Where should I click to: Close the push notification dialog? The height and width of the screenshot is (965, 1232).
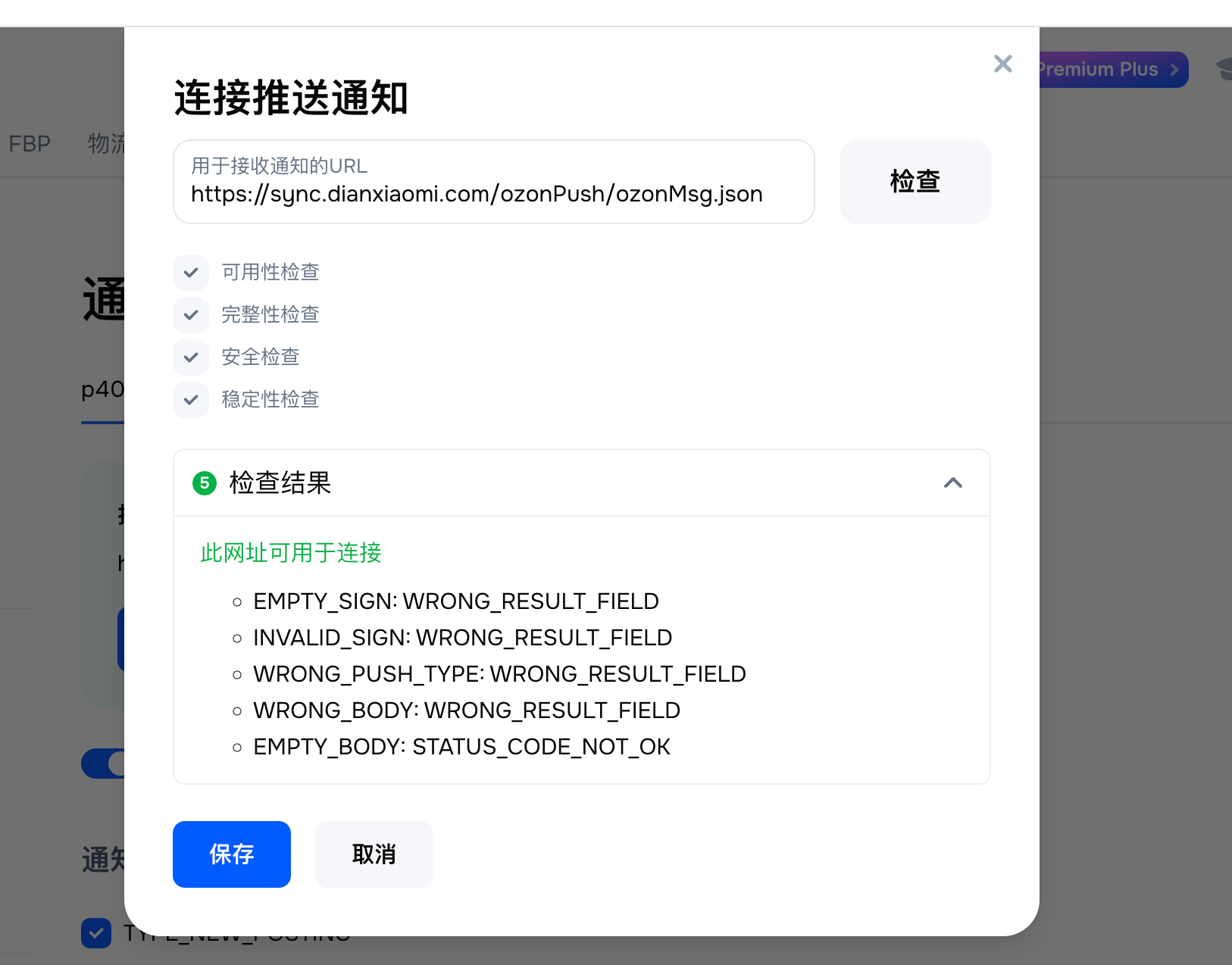point(1002,64)
